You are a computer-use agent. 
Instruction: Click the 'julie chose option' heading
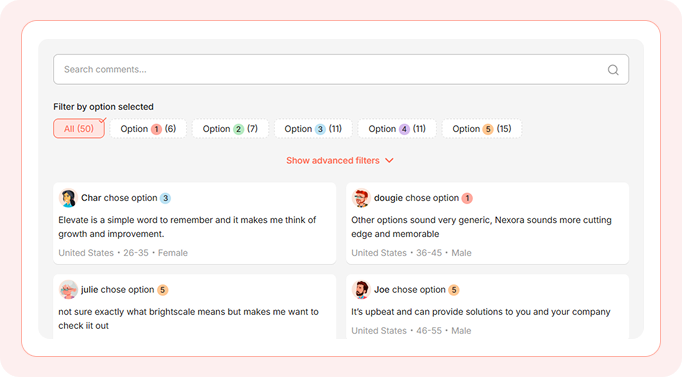(117, 290)
